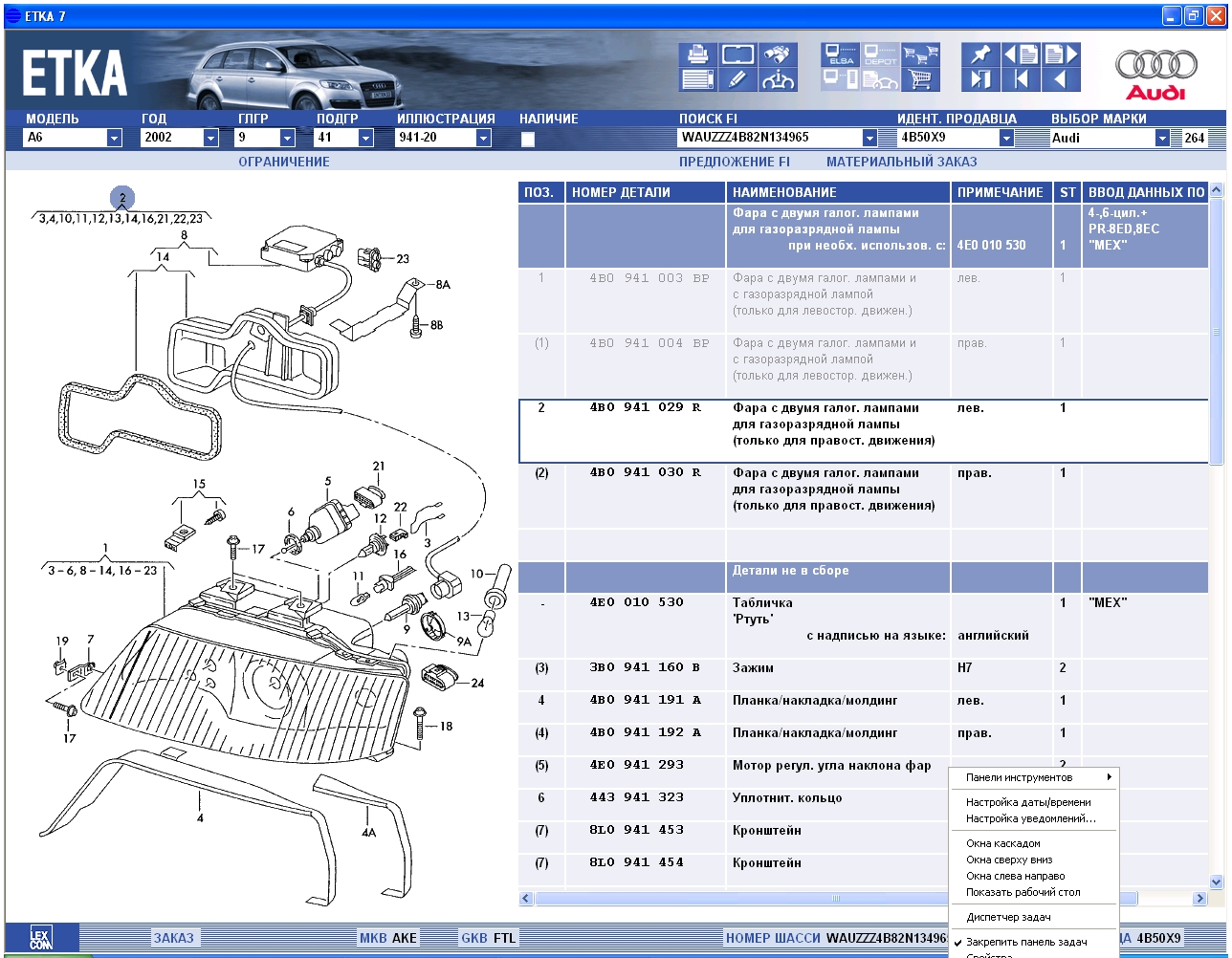Click the highlighted position 2 callout in diagram
This screenshot has height=958, width=1232.
click(122, 198)
